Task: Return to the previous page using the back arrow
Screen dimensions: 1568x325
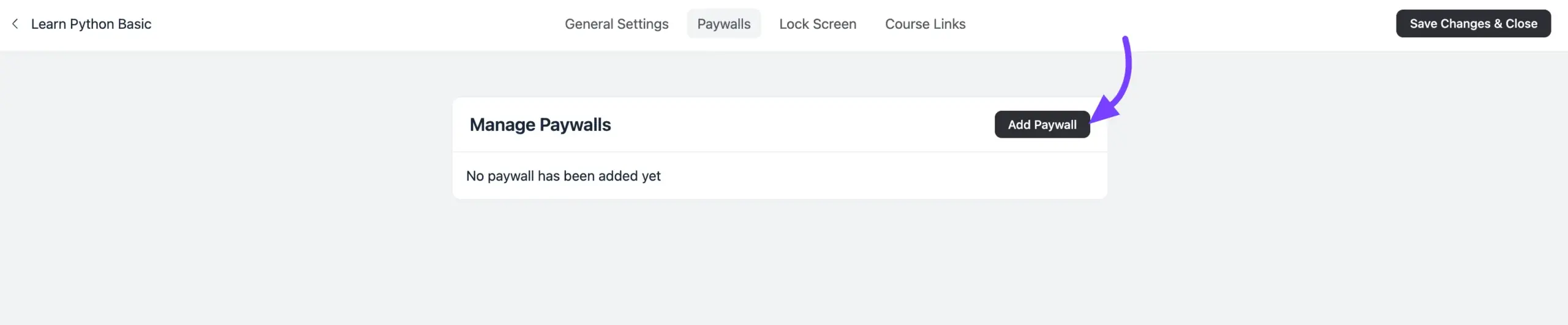Action: point(15,24)
